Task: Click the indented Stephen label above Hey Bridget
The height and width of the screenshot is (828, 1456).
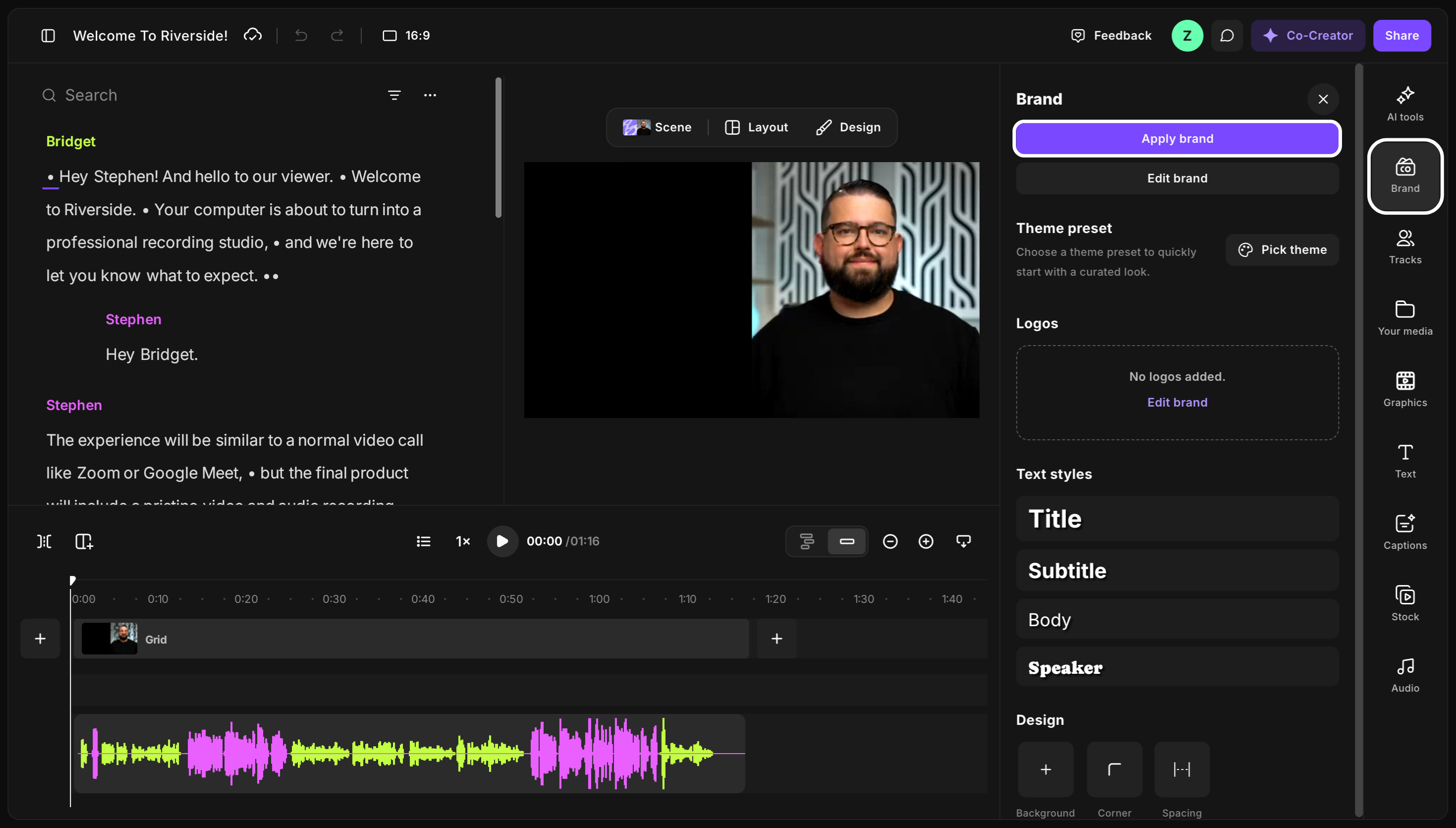Action: click(133, 319)
